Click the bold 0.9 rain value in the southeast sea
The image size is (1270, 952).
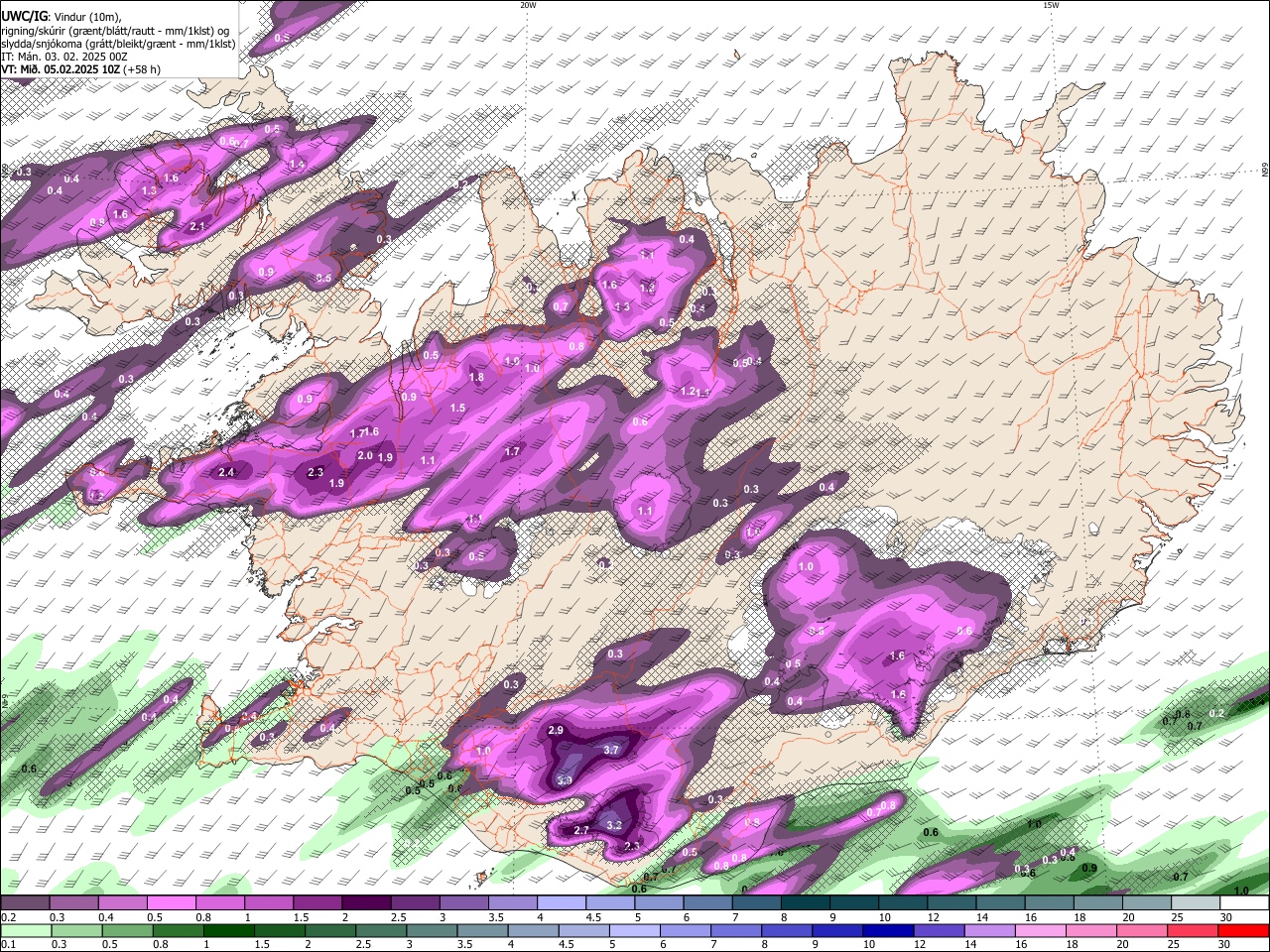(1088, 868)
